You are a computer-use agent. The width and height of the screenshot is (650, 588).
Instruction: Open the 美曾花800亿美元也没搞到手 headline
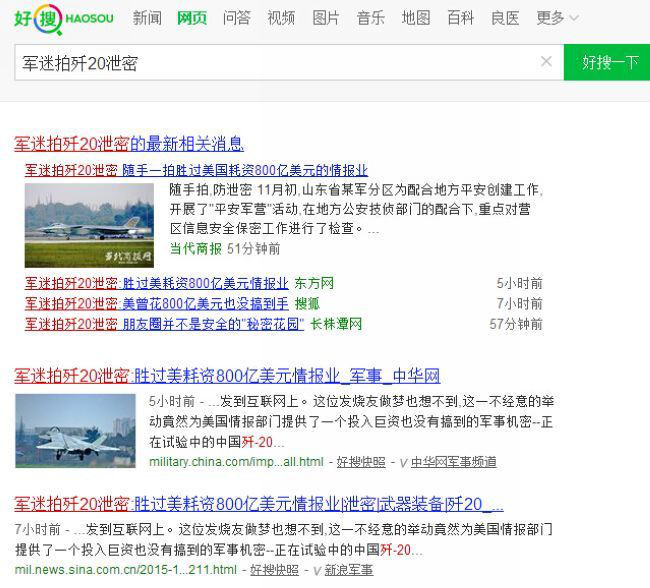click(157, 304)
